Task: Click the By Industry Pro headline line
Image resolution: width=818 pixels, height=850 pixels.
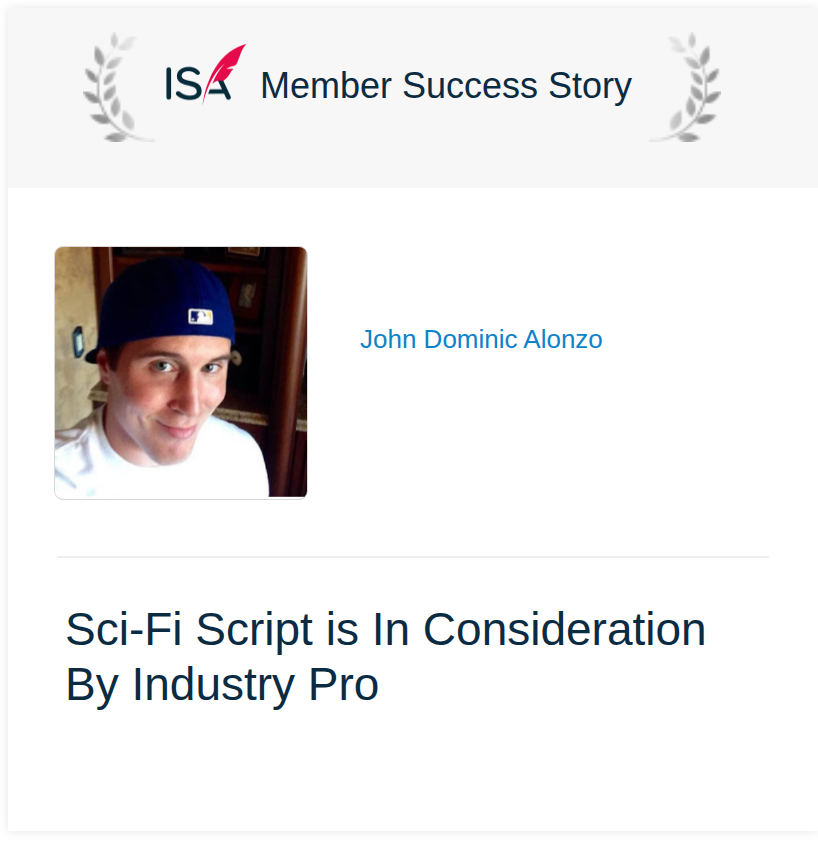Action: click(222, 685)
